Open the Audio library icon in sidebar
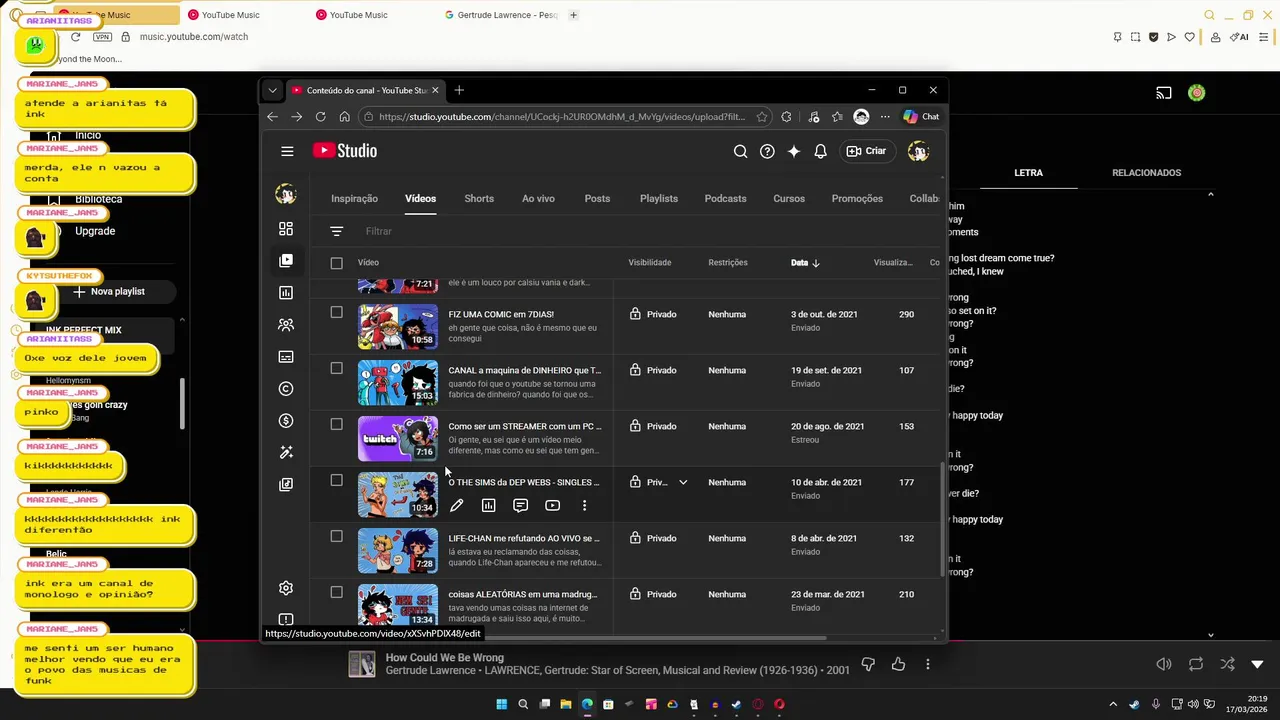 pyautogui.click(x=286, y=485)
